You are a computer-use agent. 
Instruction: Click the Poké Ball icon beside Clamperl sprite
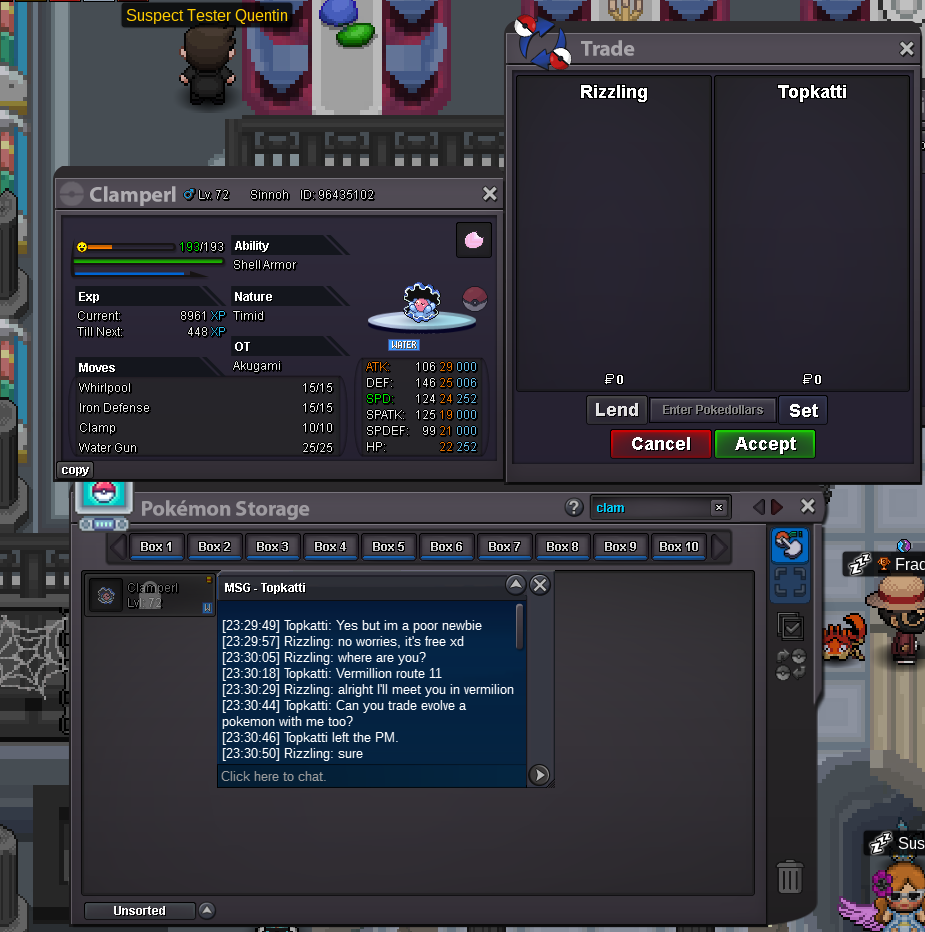pyautogui.click(x=475, y=298)
